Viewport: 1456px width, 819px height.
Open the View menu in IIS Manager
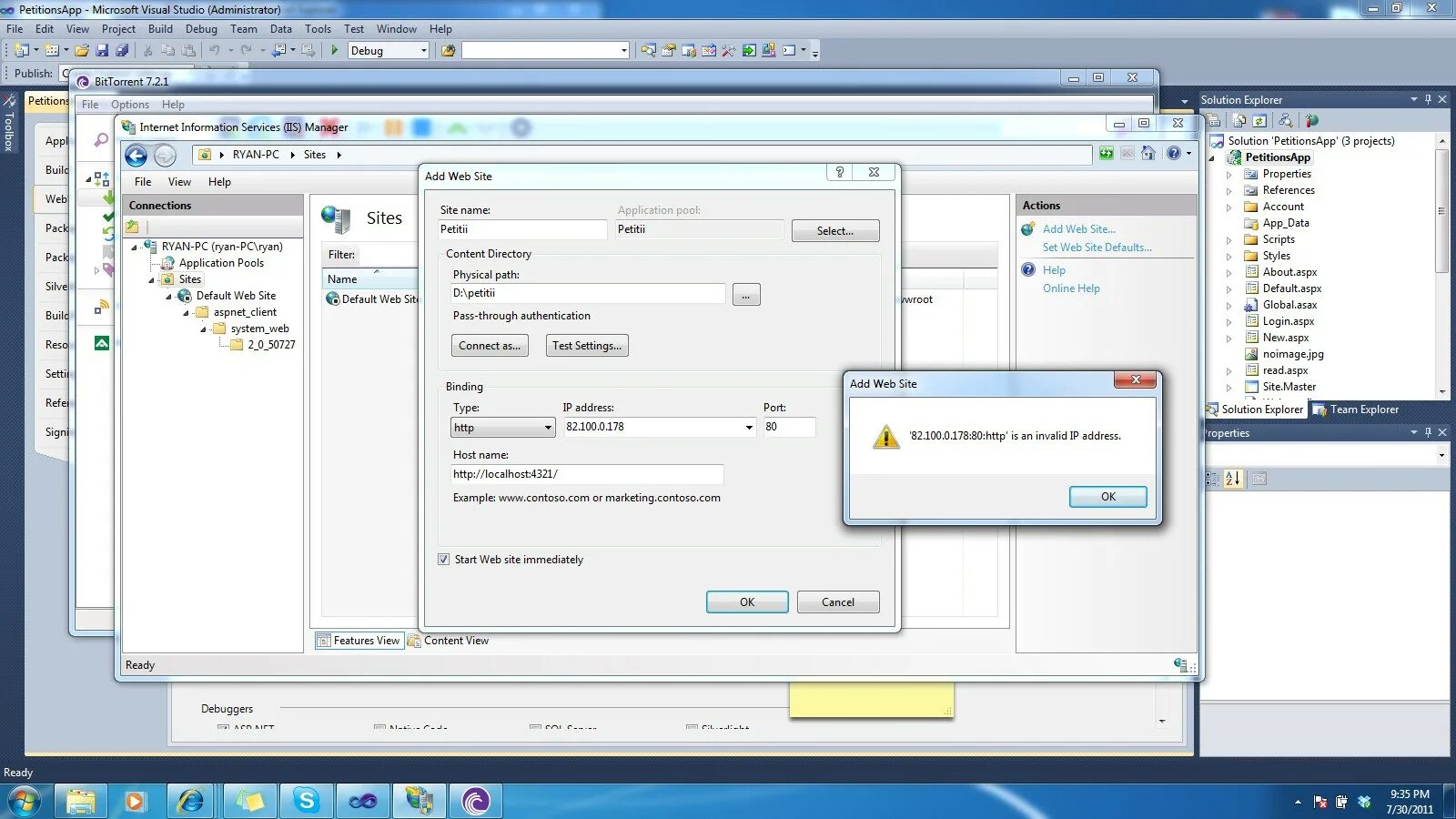point(179,182)
